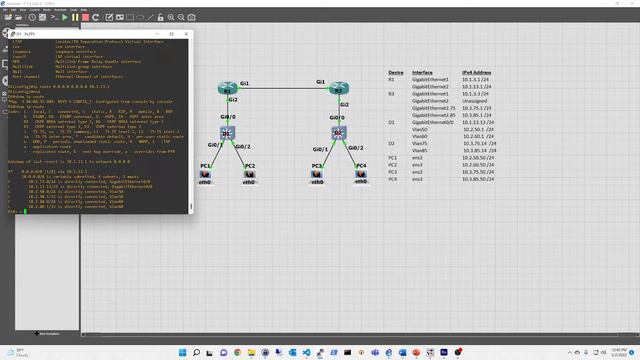Select router R1 in topology

227,88
